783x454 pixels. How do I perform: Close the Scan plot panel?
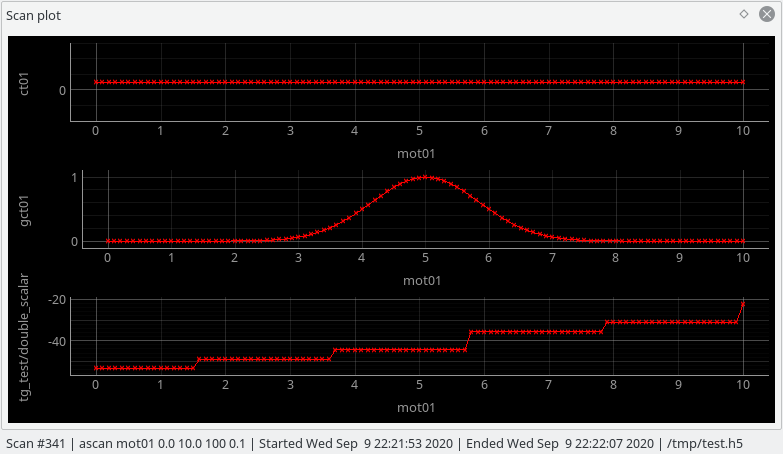tap(767, 14)
